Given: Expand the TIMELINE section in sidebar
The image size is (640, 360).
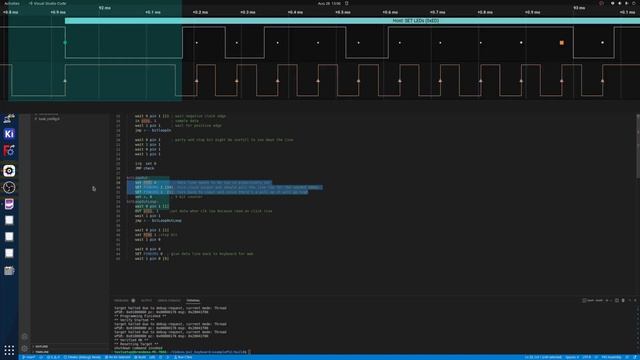Looking at the screenshot, I should (x=42, y=351).
